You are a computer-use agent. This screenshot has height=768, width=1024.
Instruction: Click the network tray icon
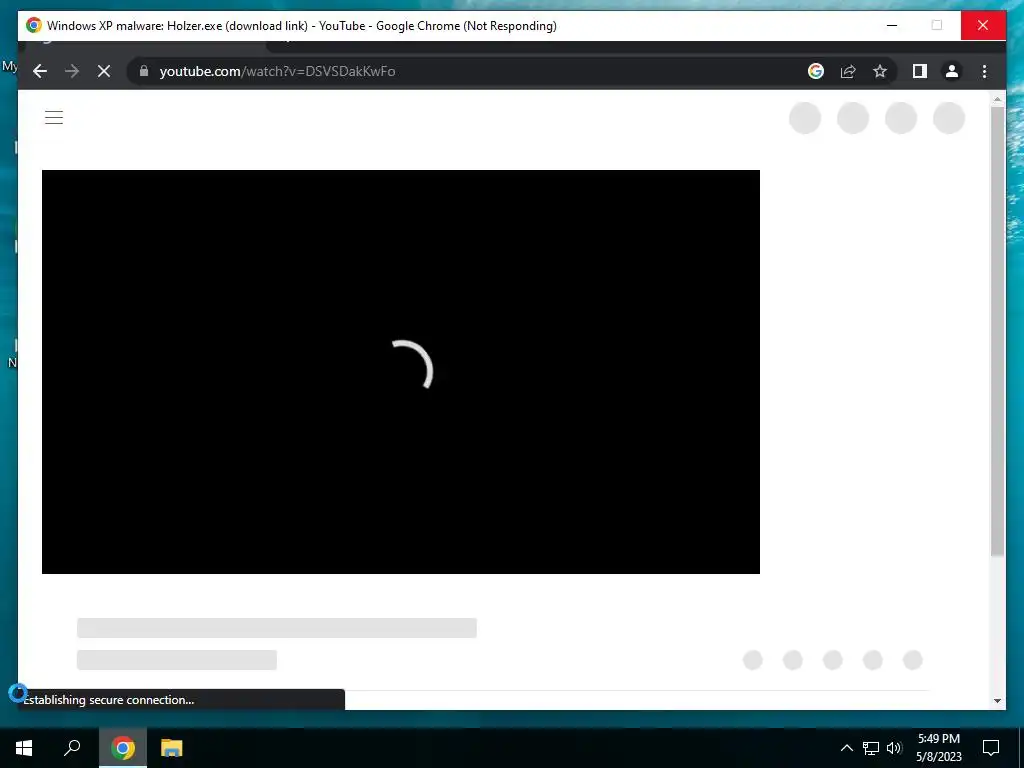click(x=871, y=748)
